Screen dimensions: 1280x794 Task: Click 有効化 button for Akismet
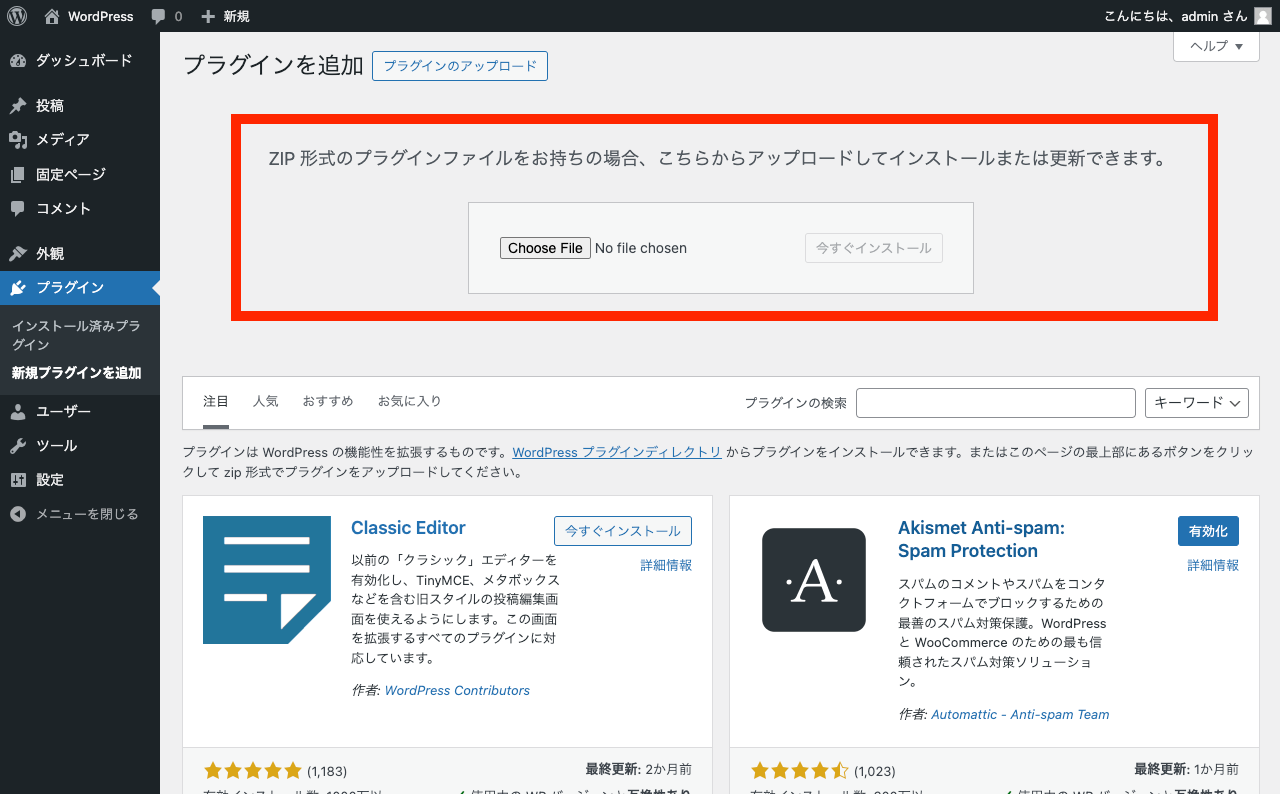pos(1208,531)
